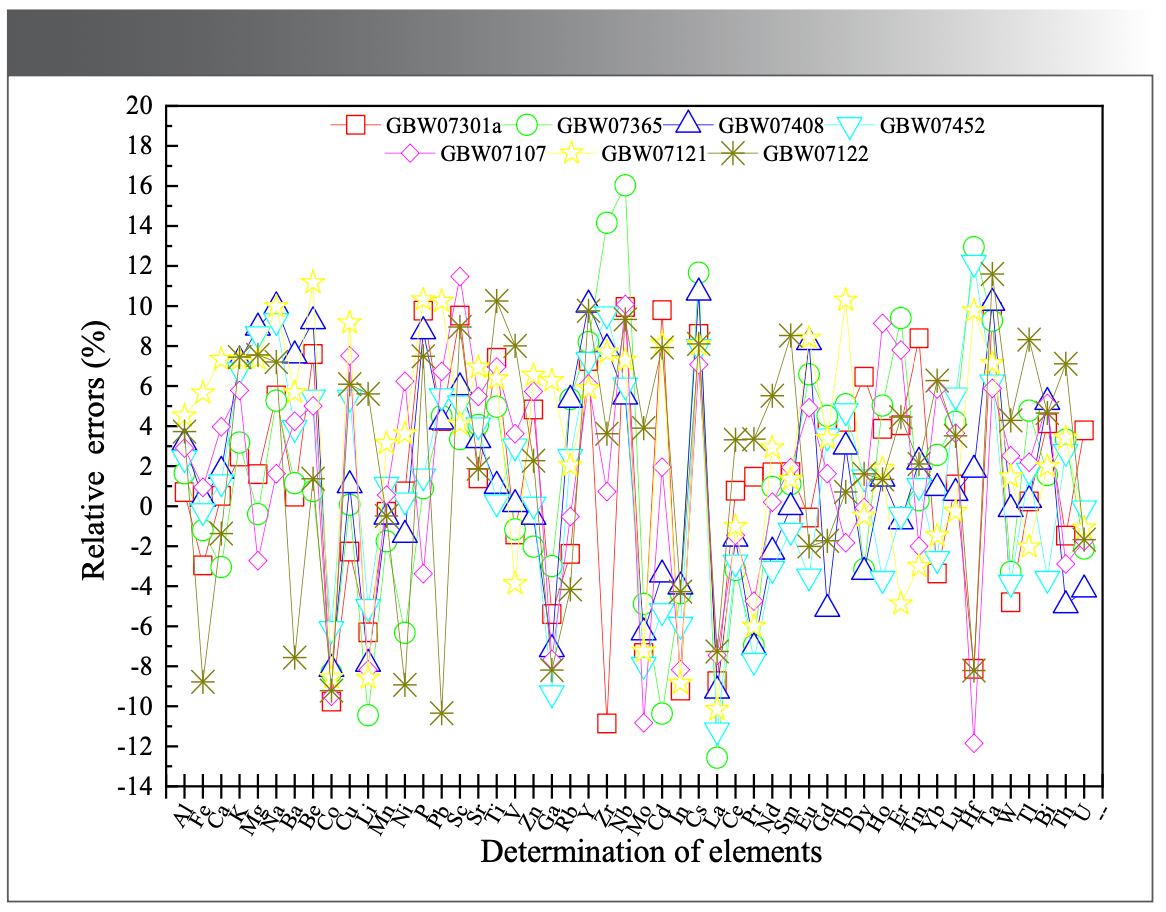This screenshot has height=912, width=1166.
Task: Click the green circle GBW07365 legend marker
Action: pos(526,125)
